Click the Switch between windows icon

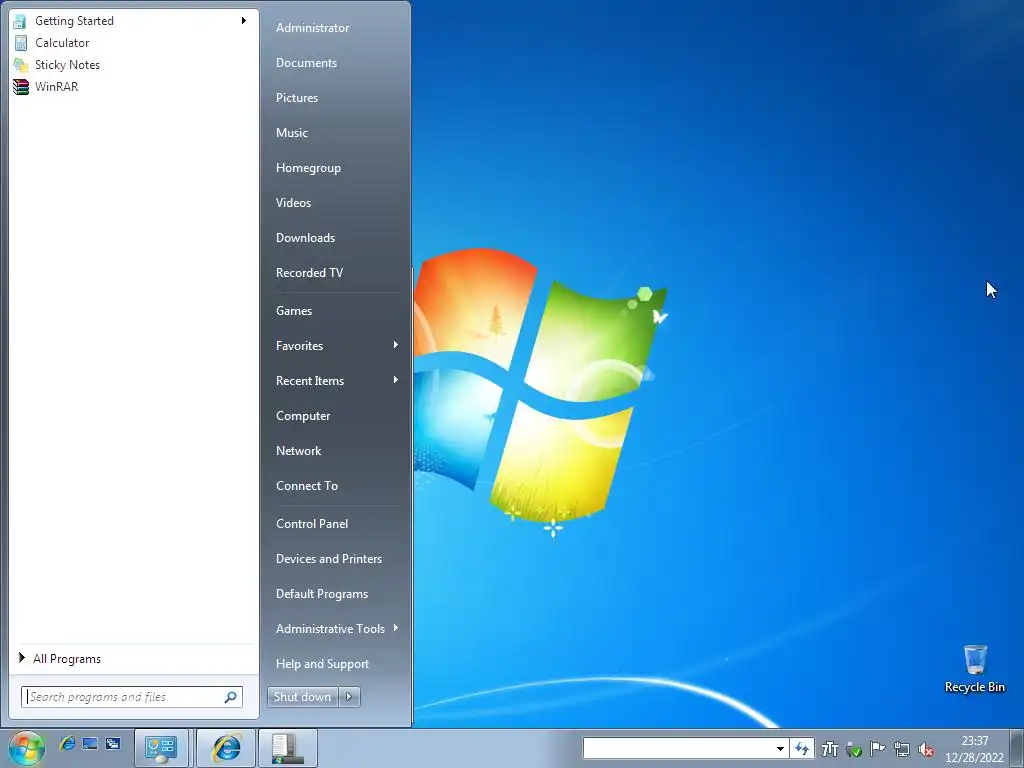[x=113, y=743]
